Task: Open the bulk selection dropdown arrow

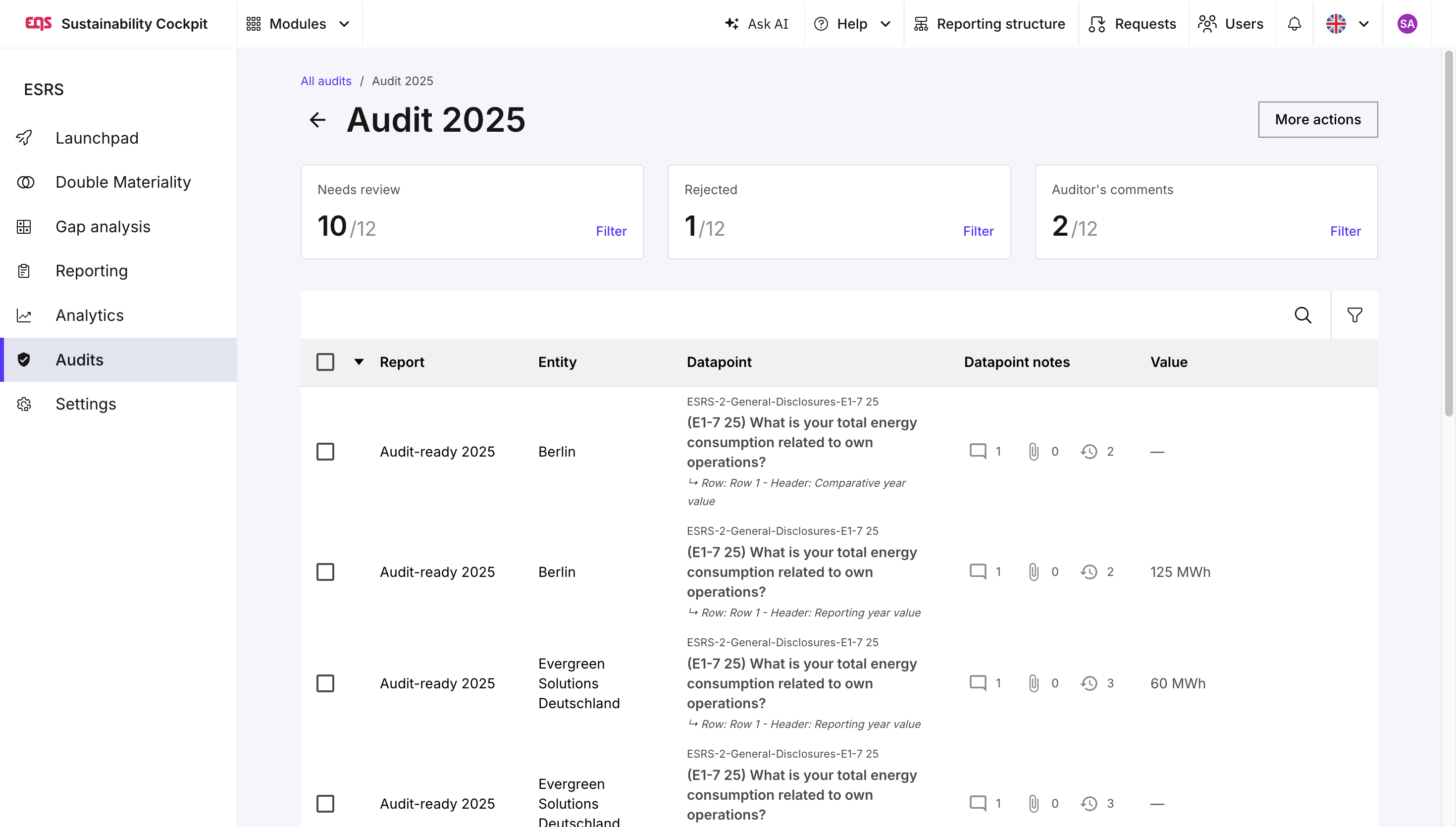Action: tap(359, 362)
